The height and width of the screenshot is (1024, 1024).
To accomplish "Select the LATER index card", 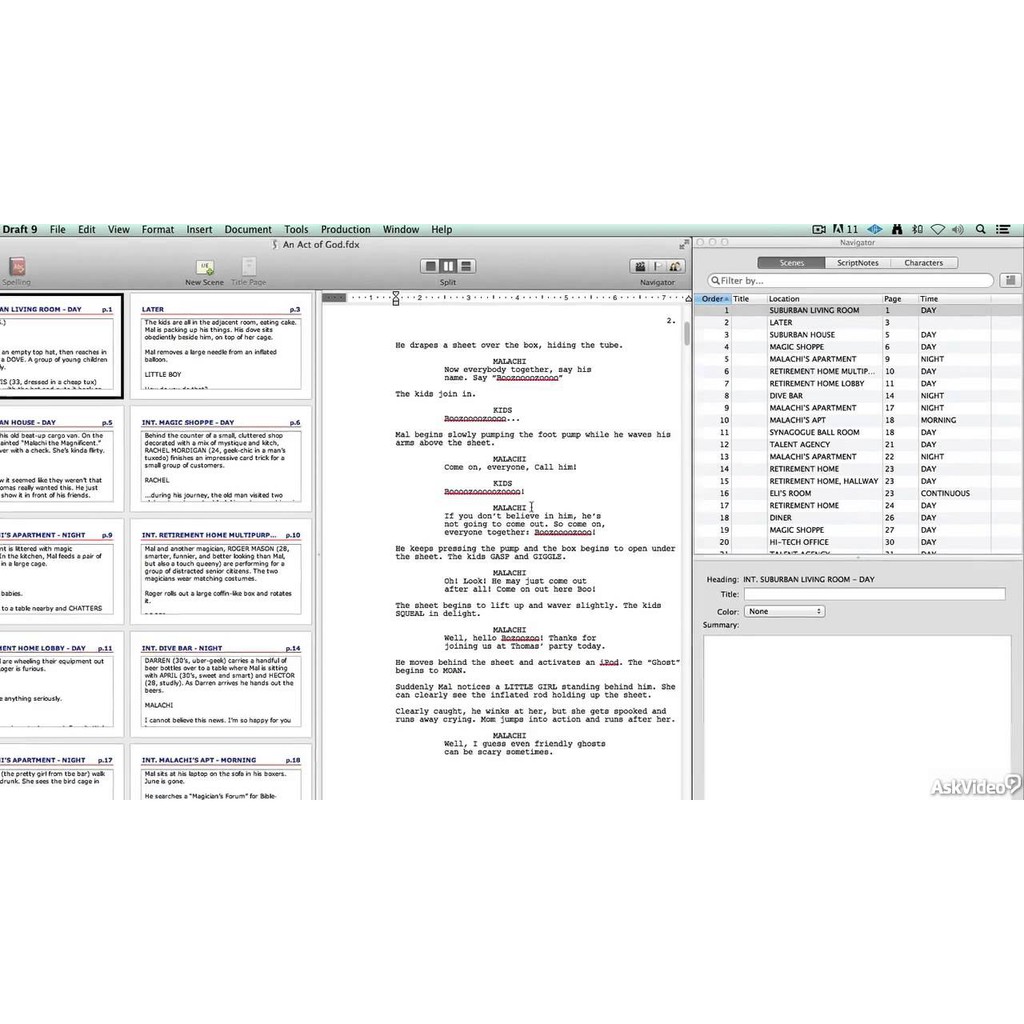I will [221, 346].
